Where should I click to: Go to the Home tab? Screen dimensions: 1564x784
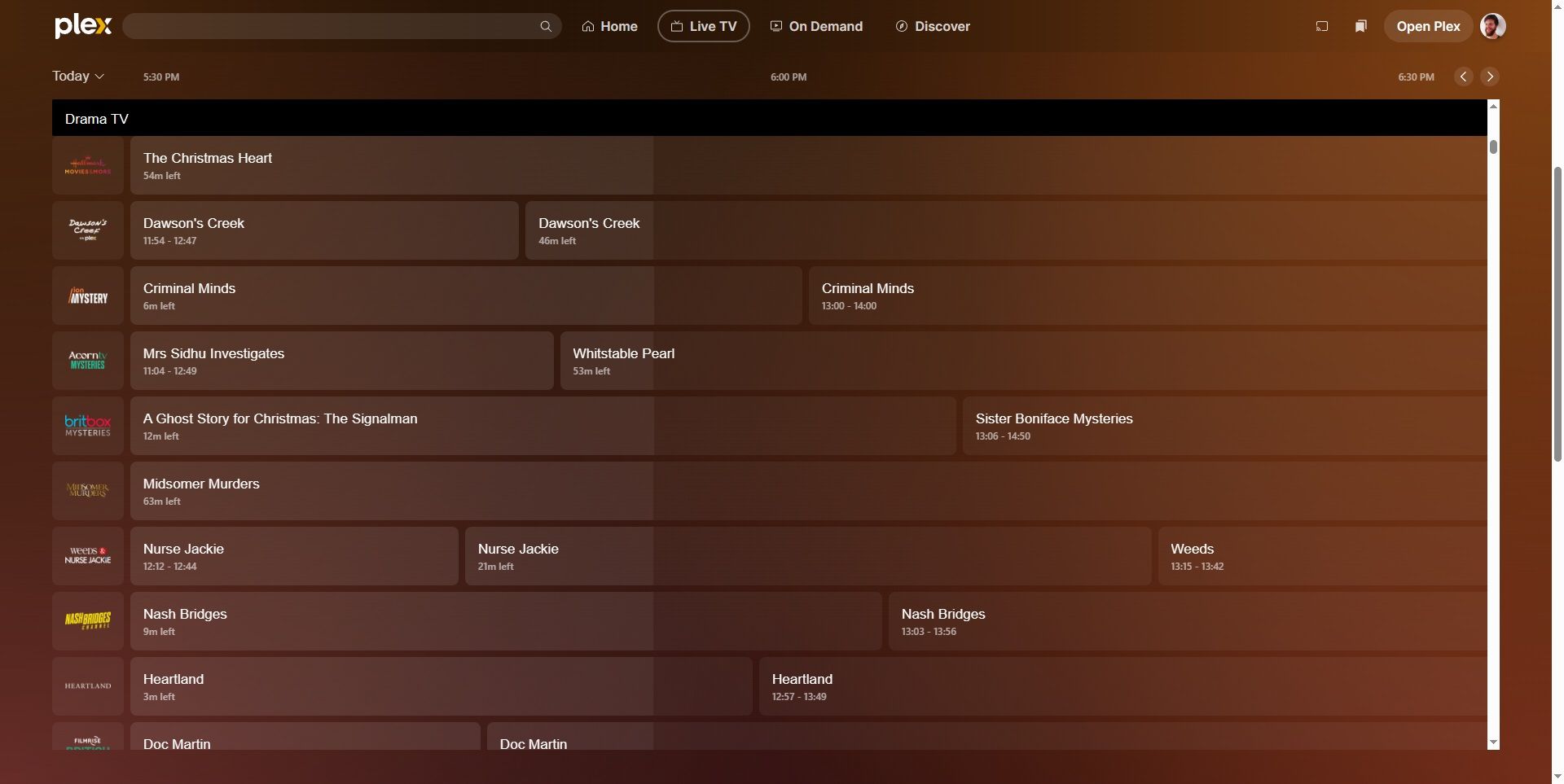[x=609, y=26]
